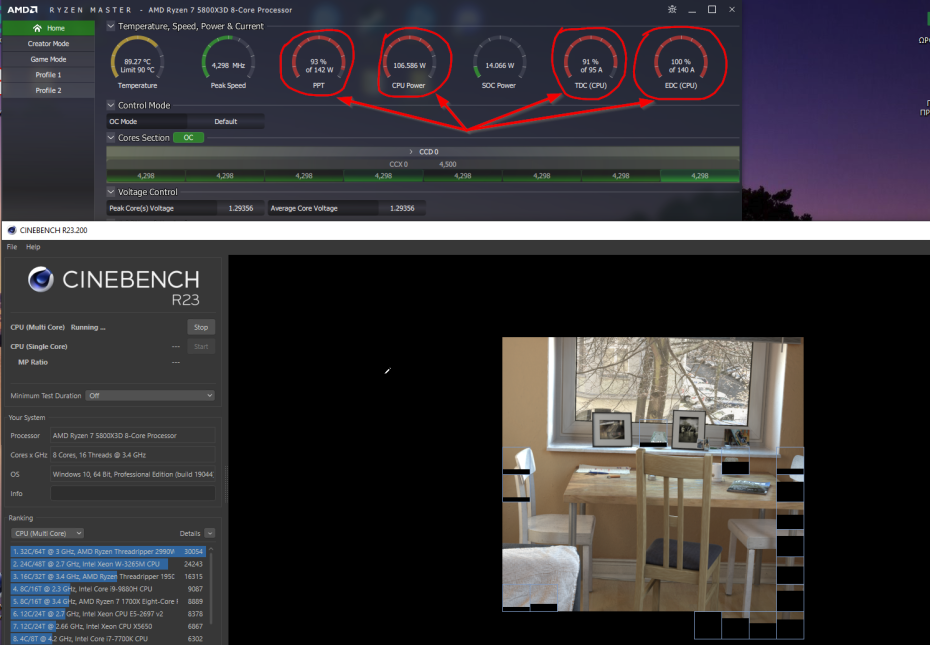Maximize the Ryzen Master window
Viewport: 930px width, 645px height.
(x=712, y=9)
